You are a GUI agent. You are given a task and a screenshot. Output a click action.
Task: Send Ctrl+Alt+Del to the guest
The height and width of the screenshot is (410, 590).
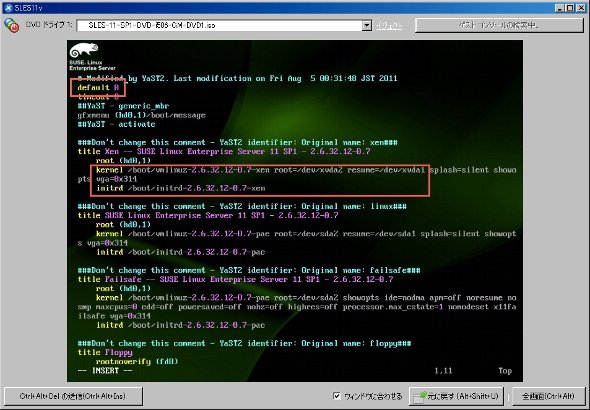click(x=73, y=396)
